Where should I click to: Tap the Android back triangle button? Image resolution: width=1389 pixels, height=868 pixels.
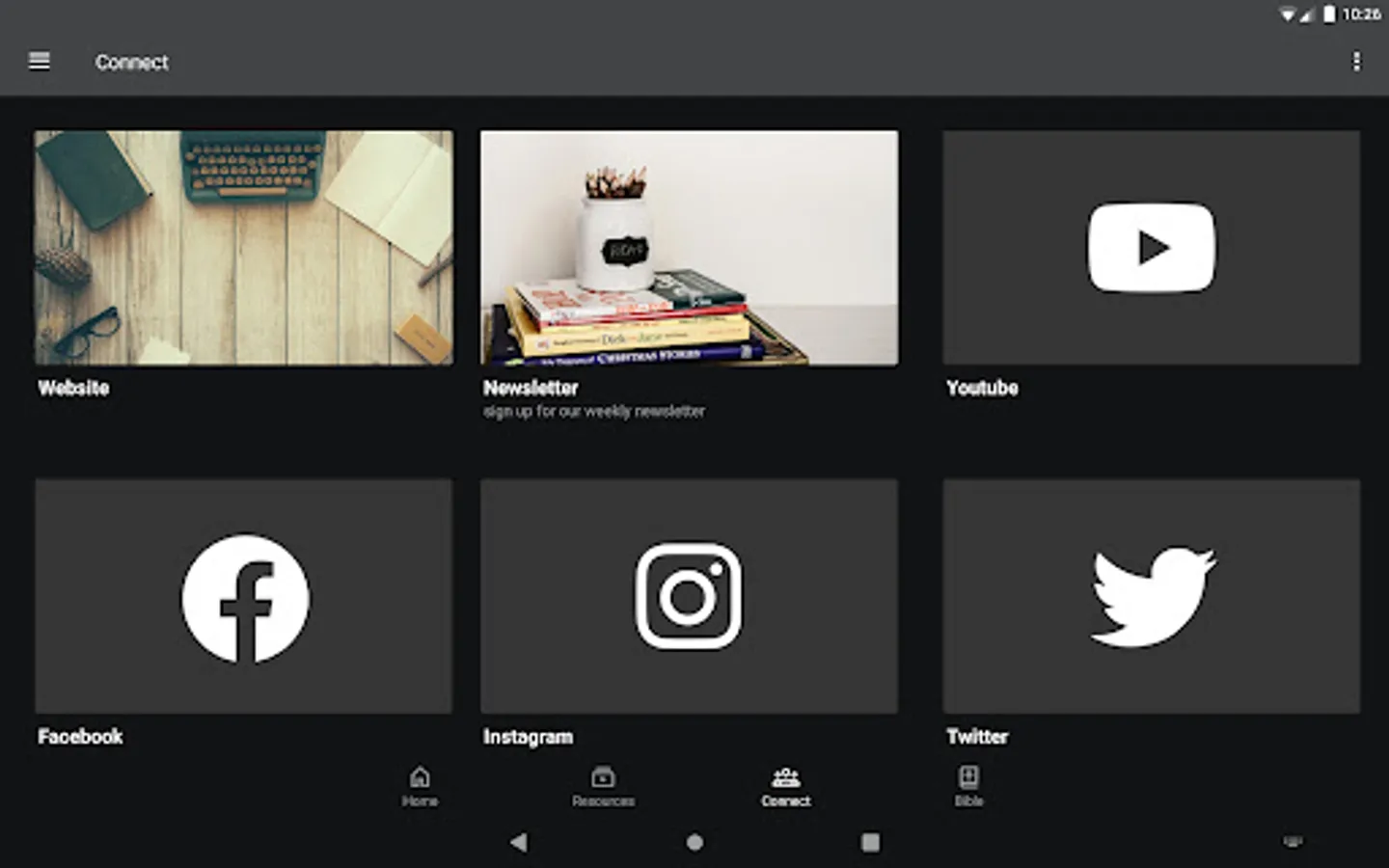519,842
